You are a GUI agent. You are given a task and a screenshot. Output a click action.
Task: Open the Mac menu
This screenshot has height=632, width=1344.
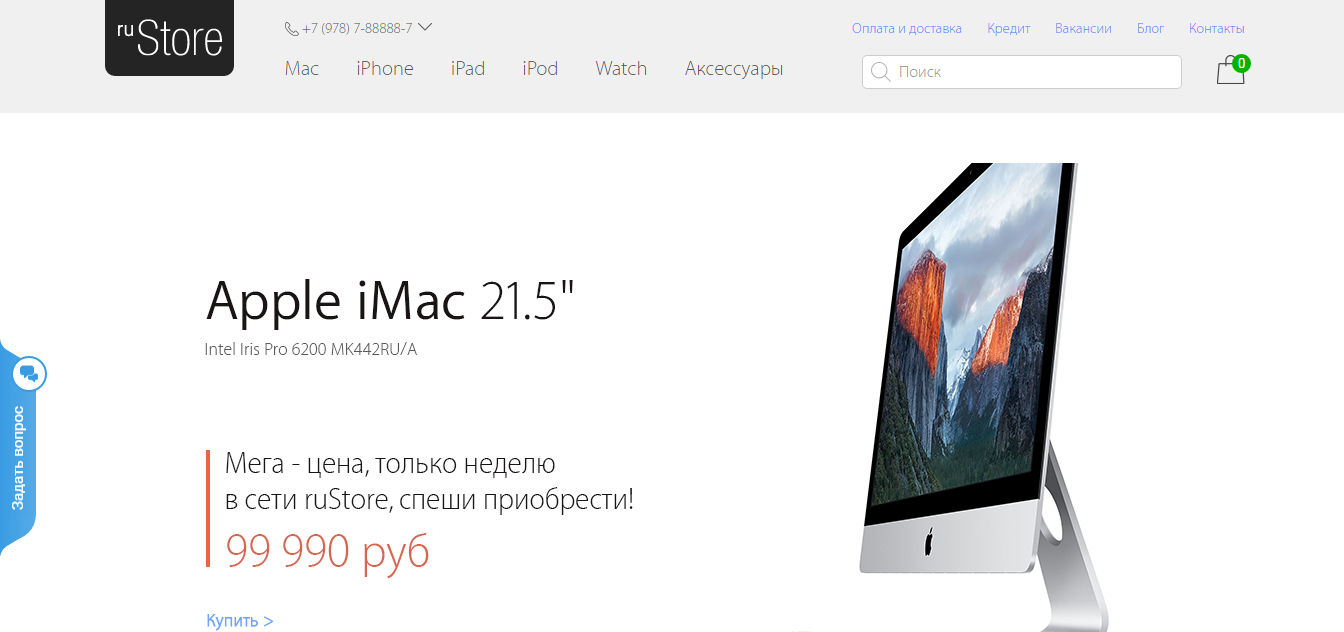[x=302, y=69]
